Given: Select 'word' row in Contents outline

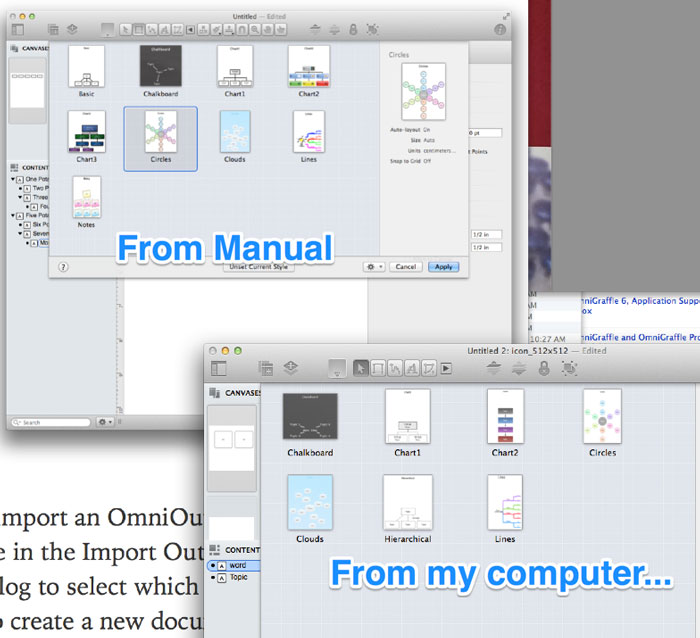Looking at the screenshot, I should [x=234, y=565].
